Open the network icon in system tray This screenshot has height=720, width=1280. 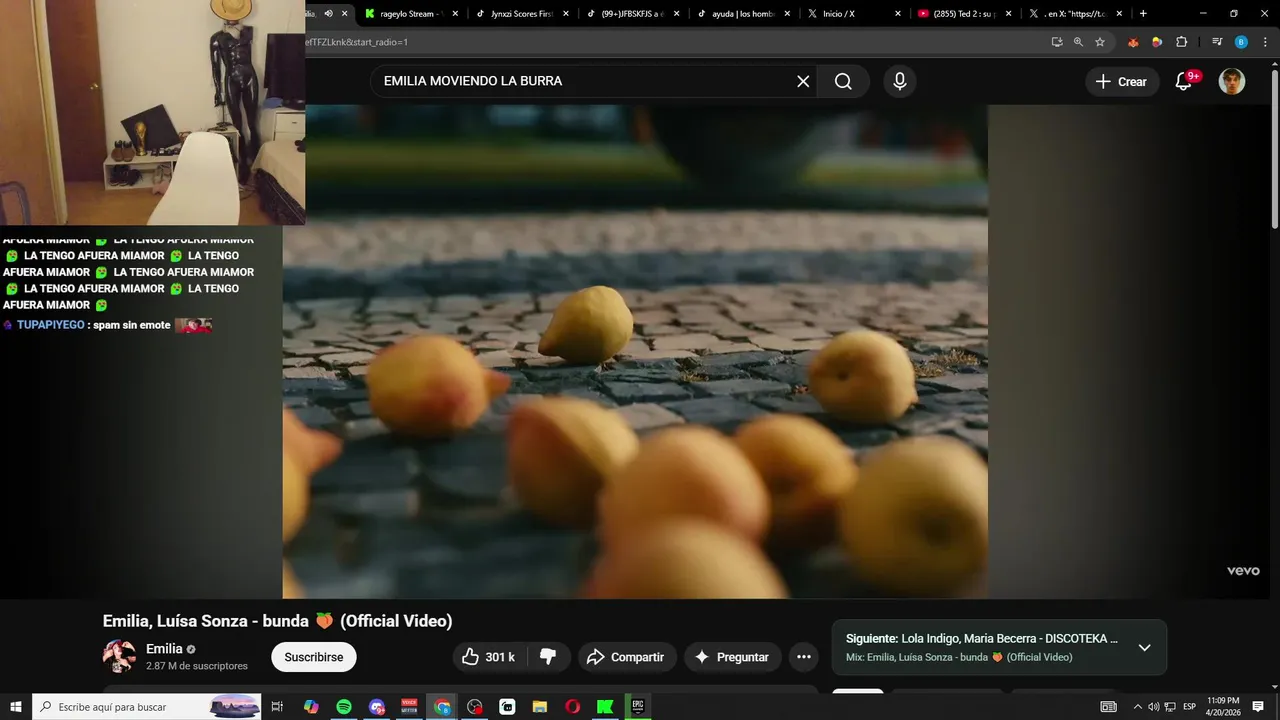click(x=1170, y=707)
